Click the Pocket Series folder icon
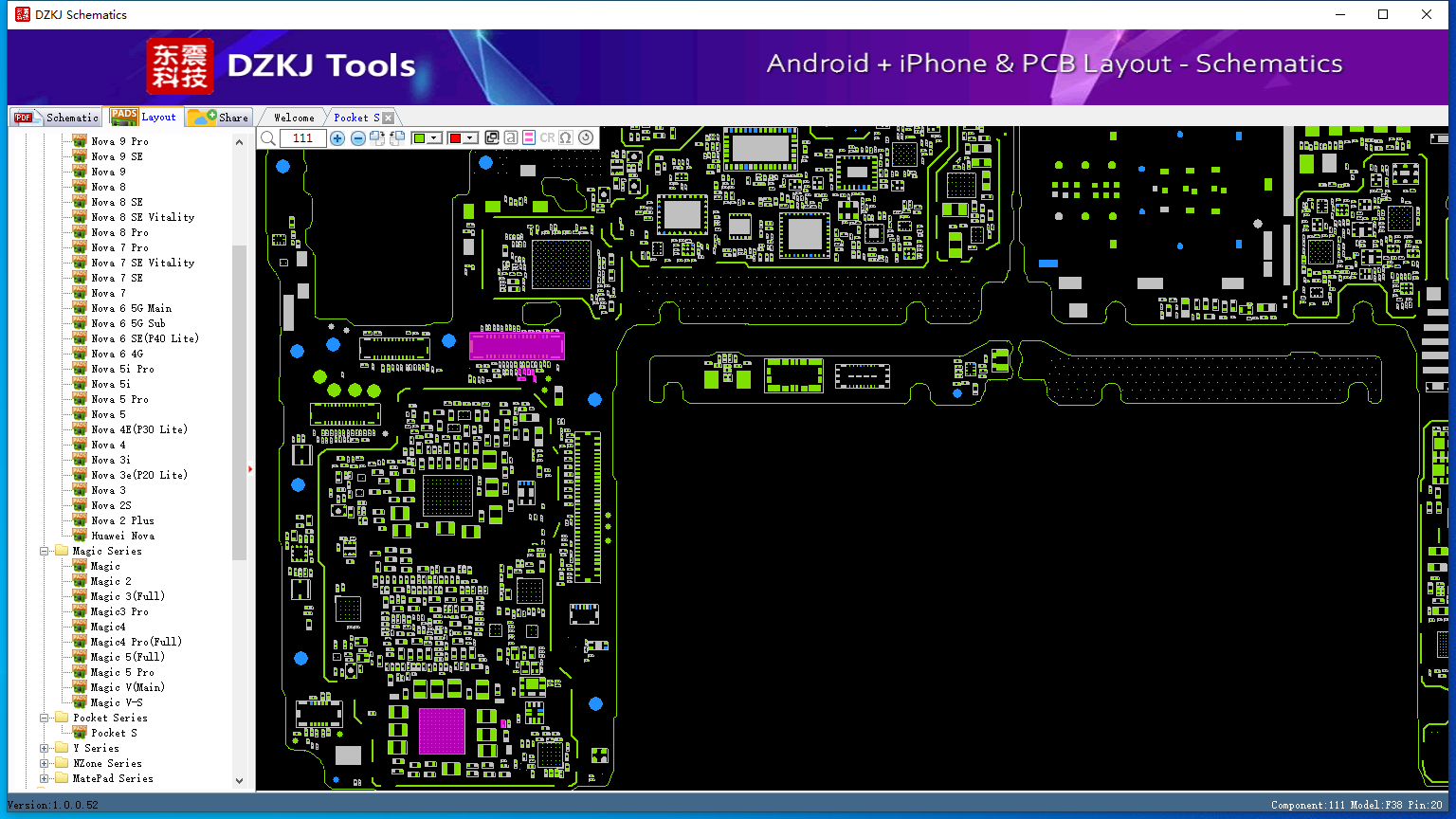1456x819 pixels. pyautogui.click(x=62, y=718)
